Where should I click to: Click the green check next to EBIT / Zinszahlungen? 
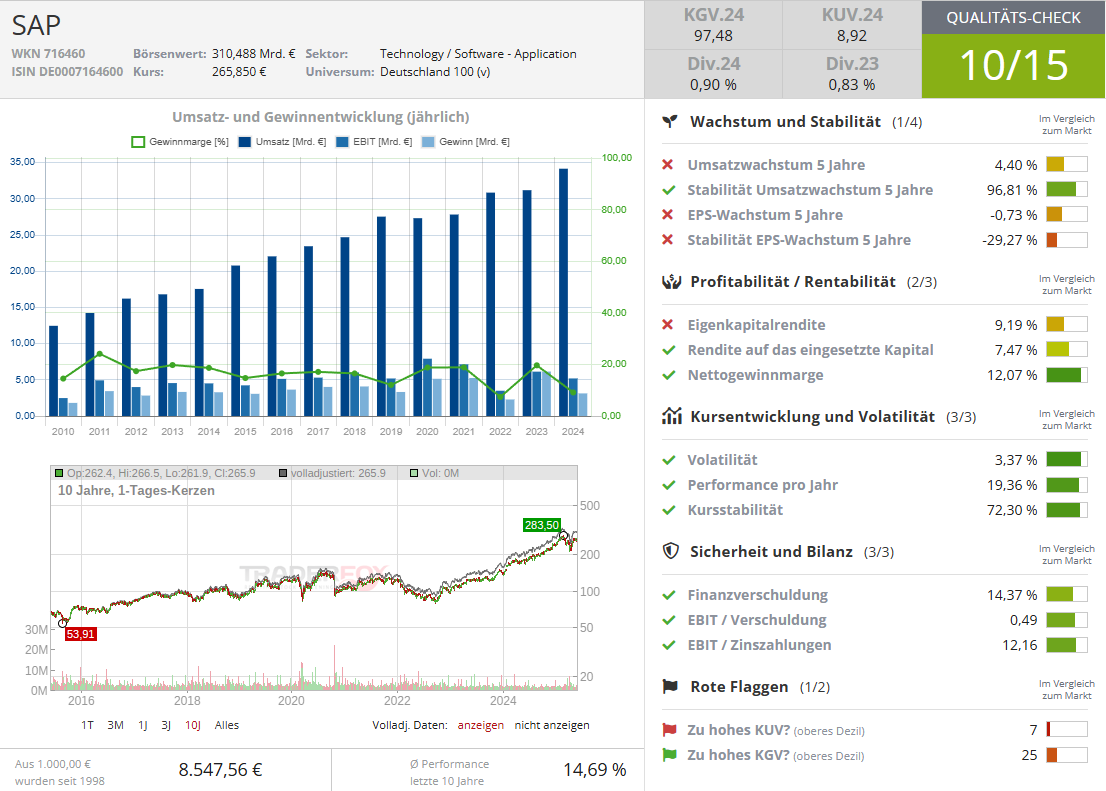coord(669,645)
